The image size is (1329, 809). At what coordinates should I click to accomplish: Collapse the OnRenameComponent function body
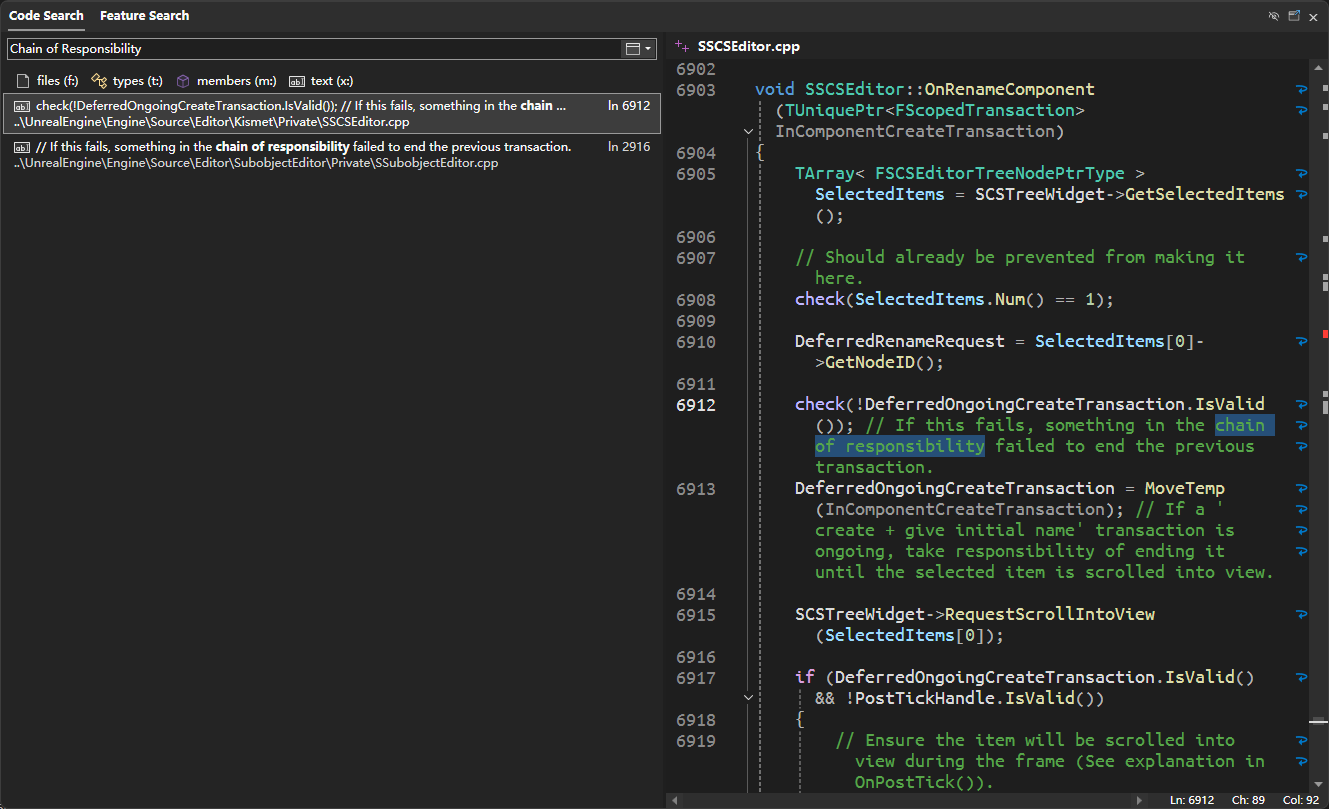pos(748,131)
